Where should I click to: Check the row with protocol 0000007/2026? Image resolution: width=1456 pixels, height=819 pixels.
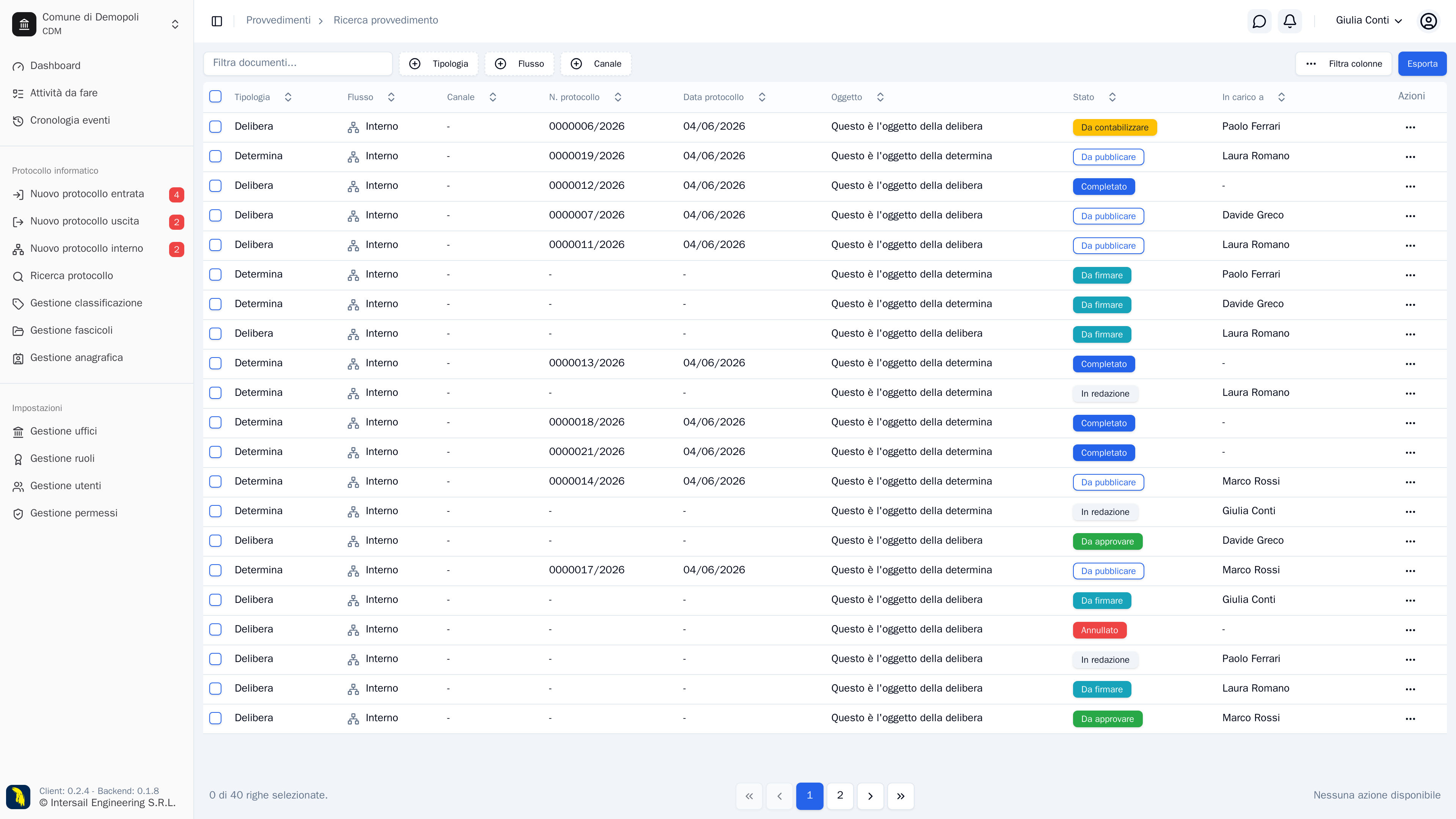(x=215, y=215)
